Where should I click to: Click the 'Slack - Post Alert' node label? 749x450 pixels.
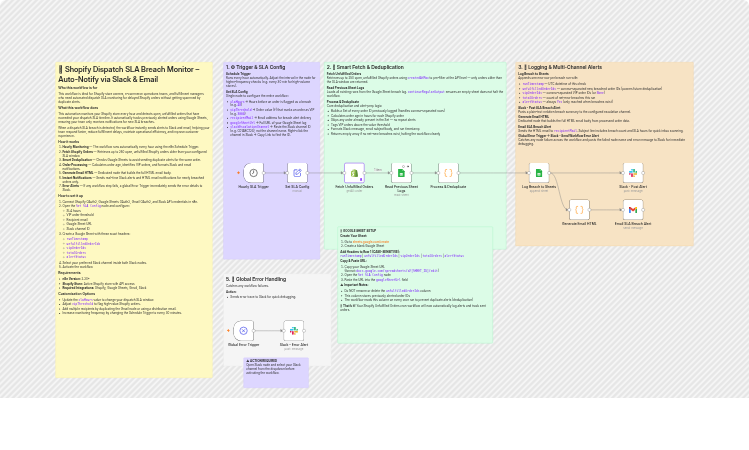pyautogui.click(x=633, y=187)
